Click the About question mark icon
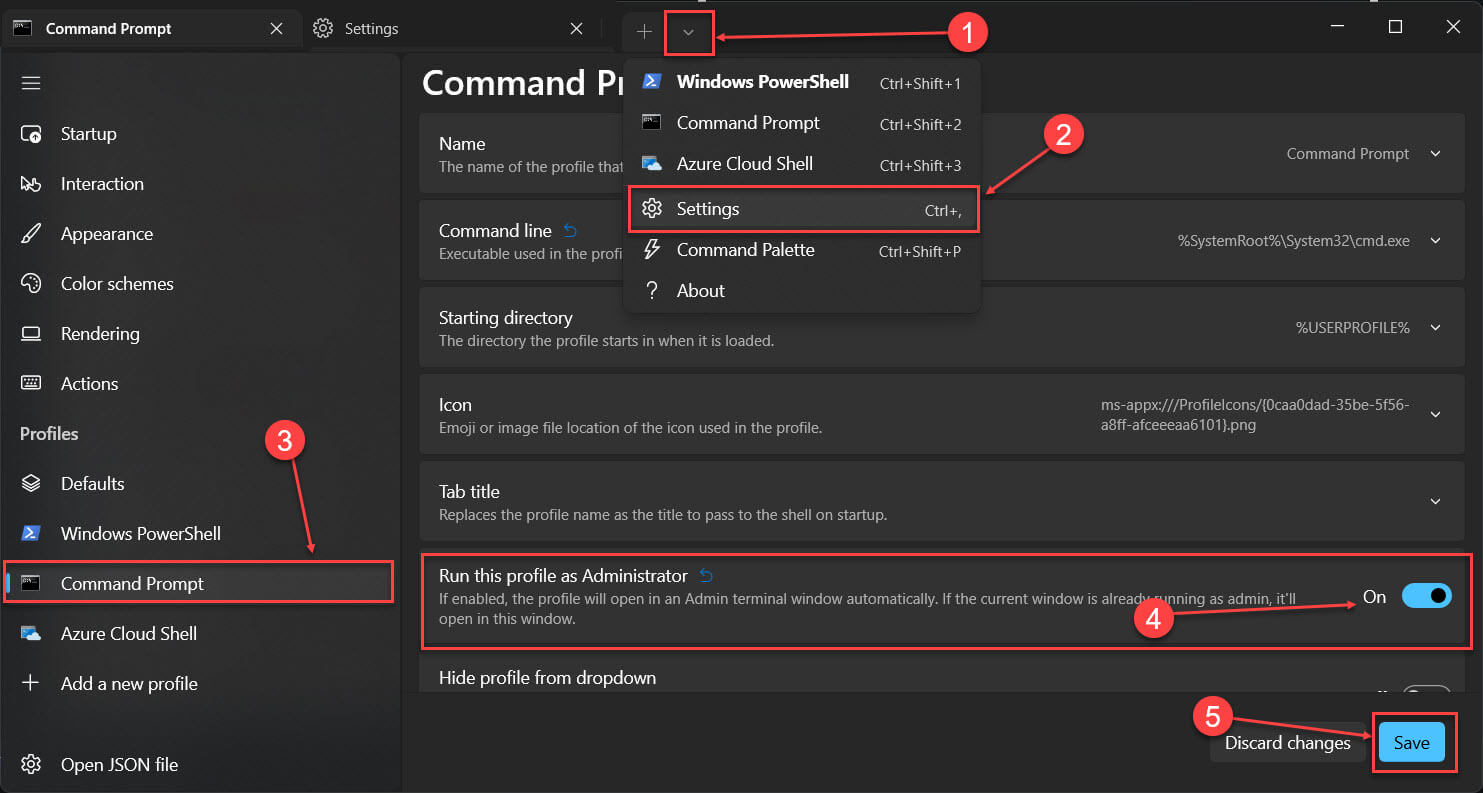 [652, 291]
